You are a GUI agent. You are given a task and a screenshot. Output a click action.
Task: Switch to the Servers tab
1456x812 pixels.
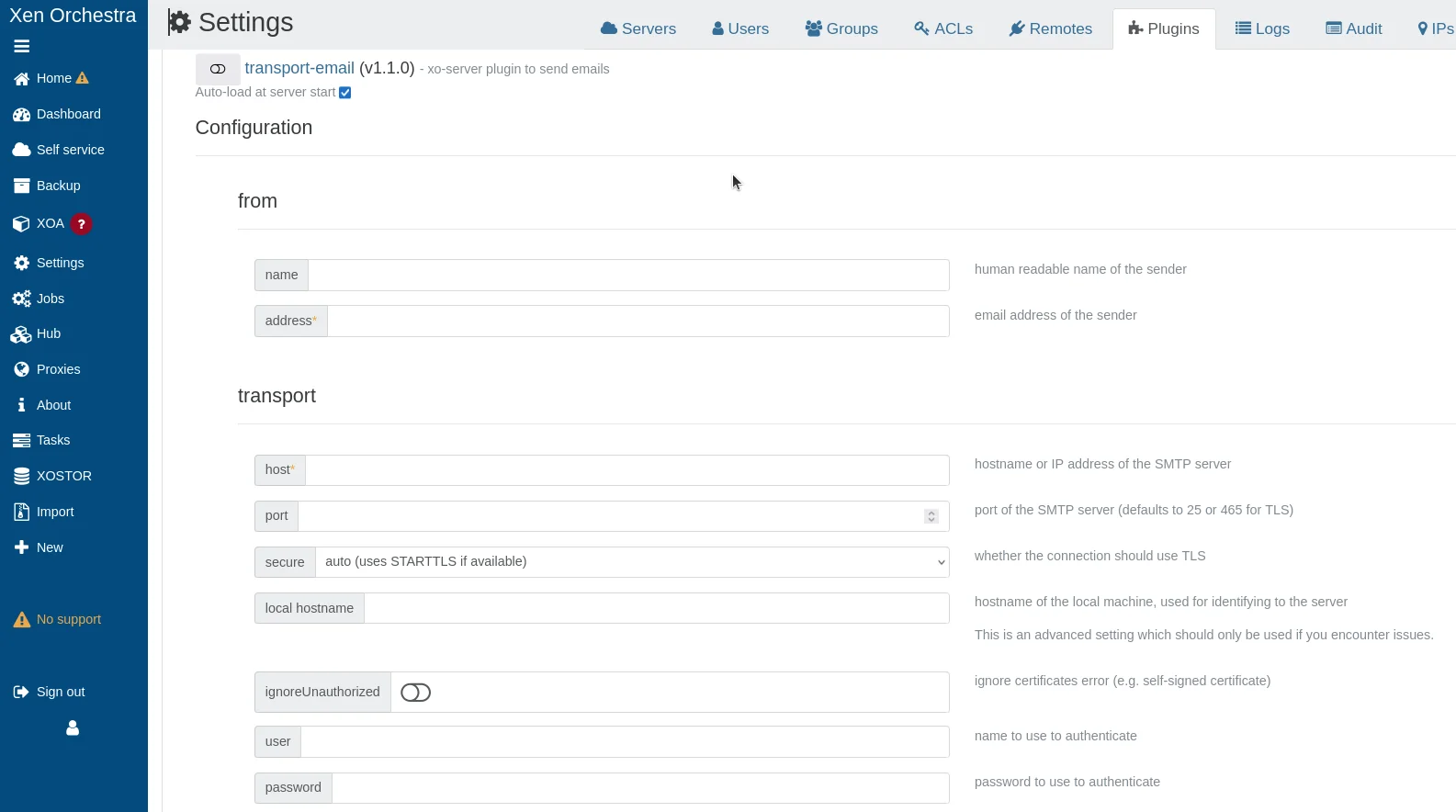[638, 29]
